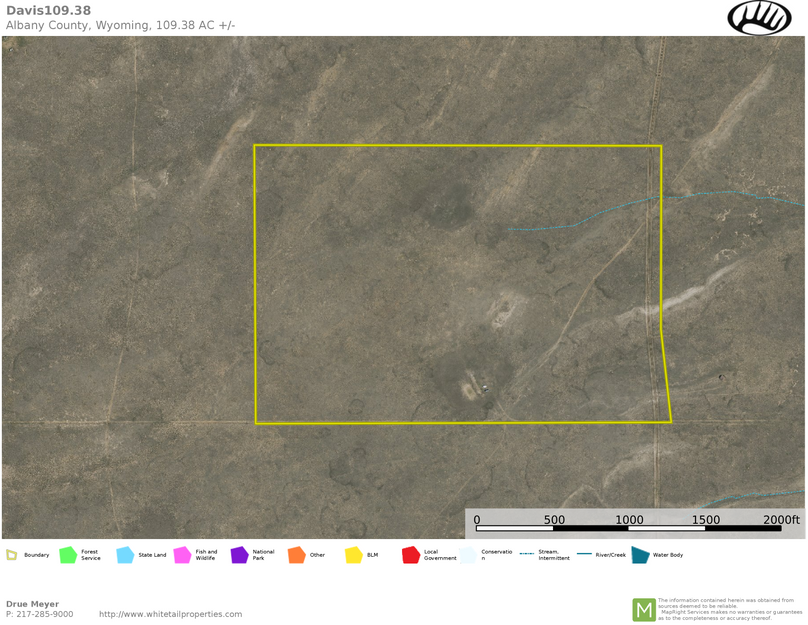Click the Stream, Intermittent legend symbol
The image size is (808, 625).
click(527, 554)
